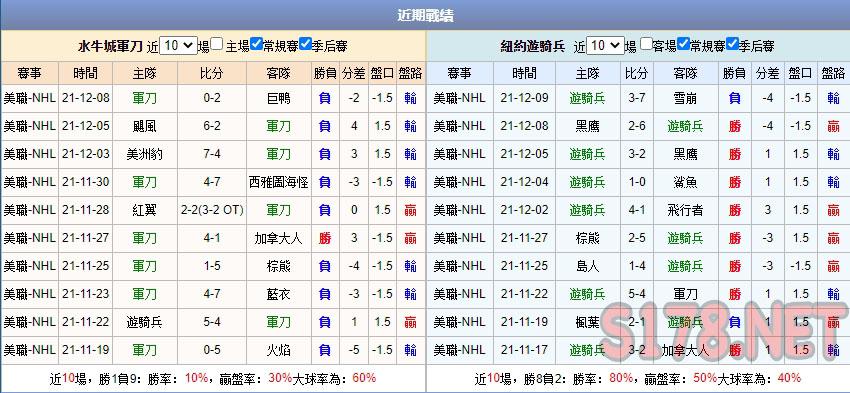Click home team 棕熊 in right 21-11-27 row

(588, 239)
